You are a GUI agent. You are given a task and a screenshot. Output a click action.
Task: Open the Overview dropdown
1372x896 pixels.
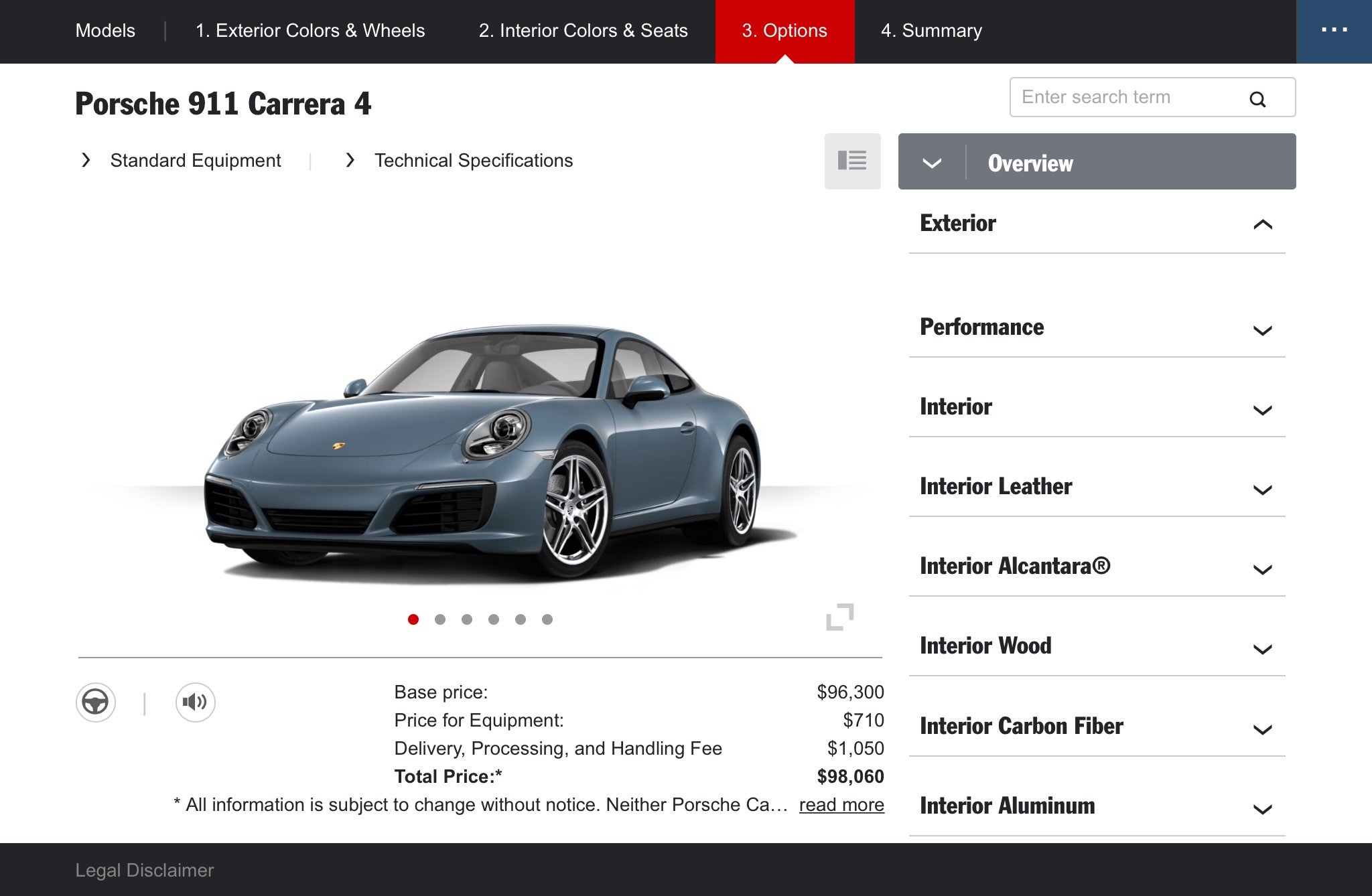click(1097, 161)
